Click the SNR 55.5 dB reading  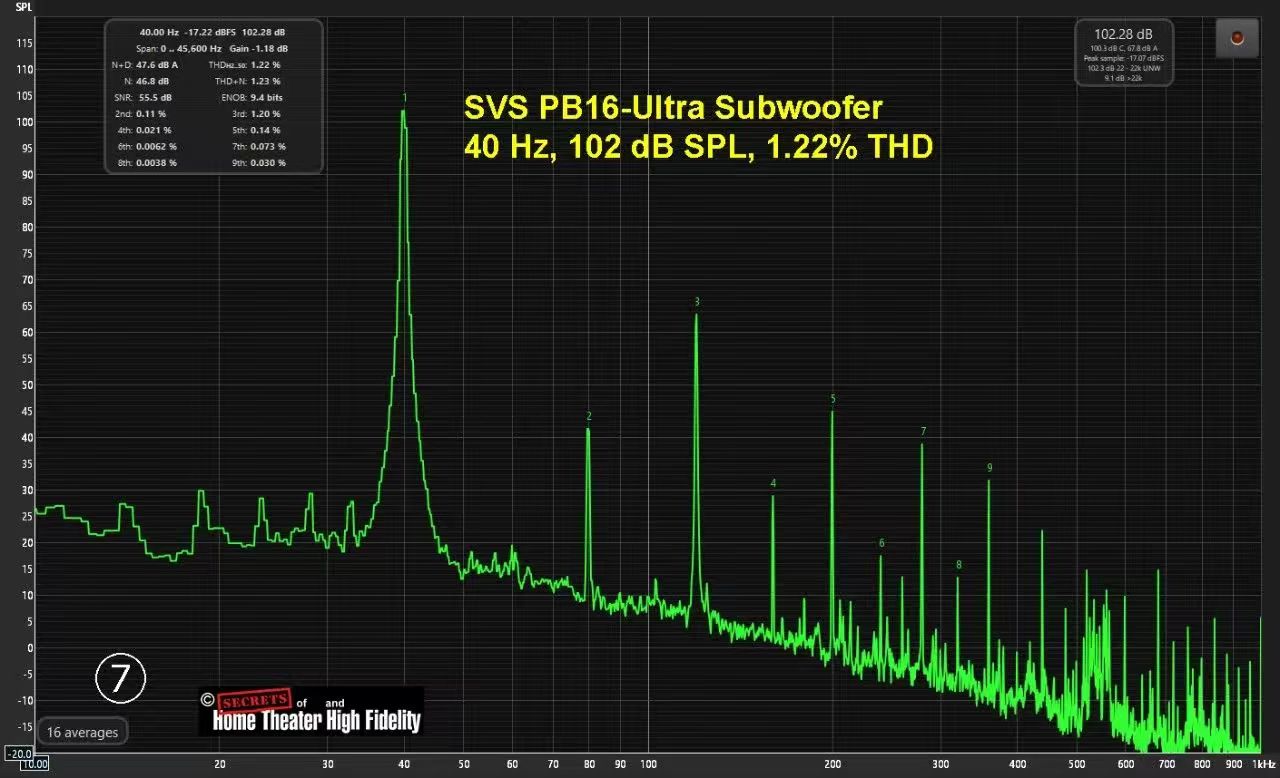click(155, 98)
